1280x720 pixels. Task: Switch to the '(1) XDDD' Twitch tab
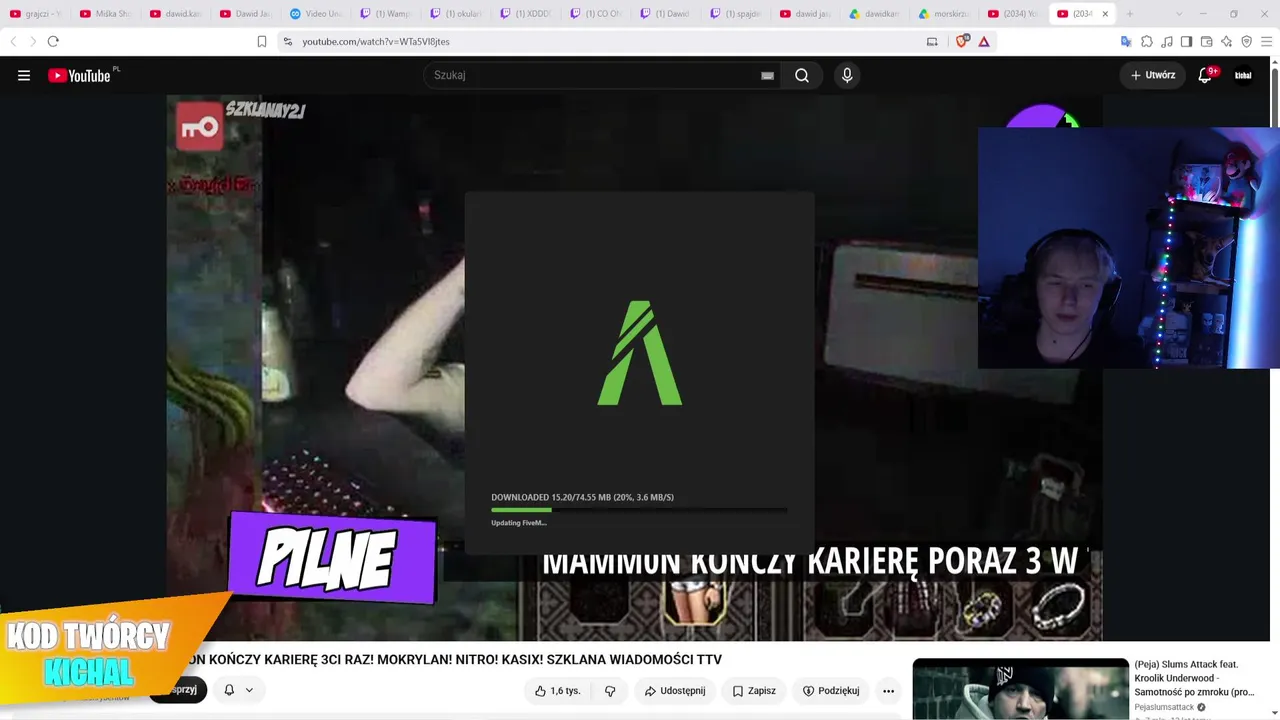click(526, 14)
